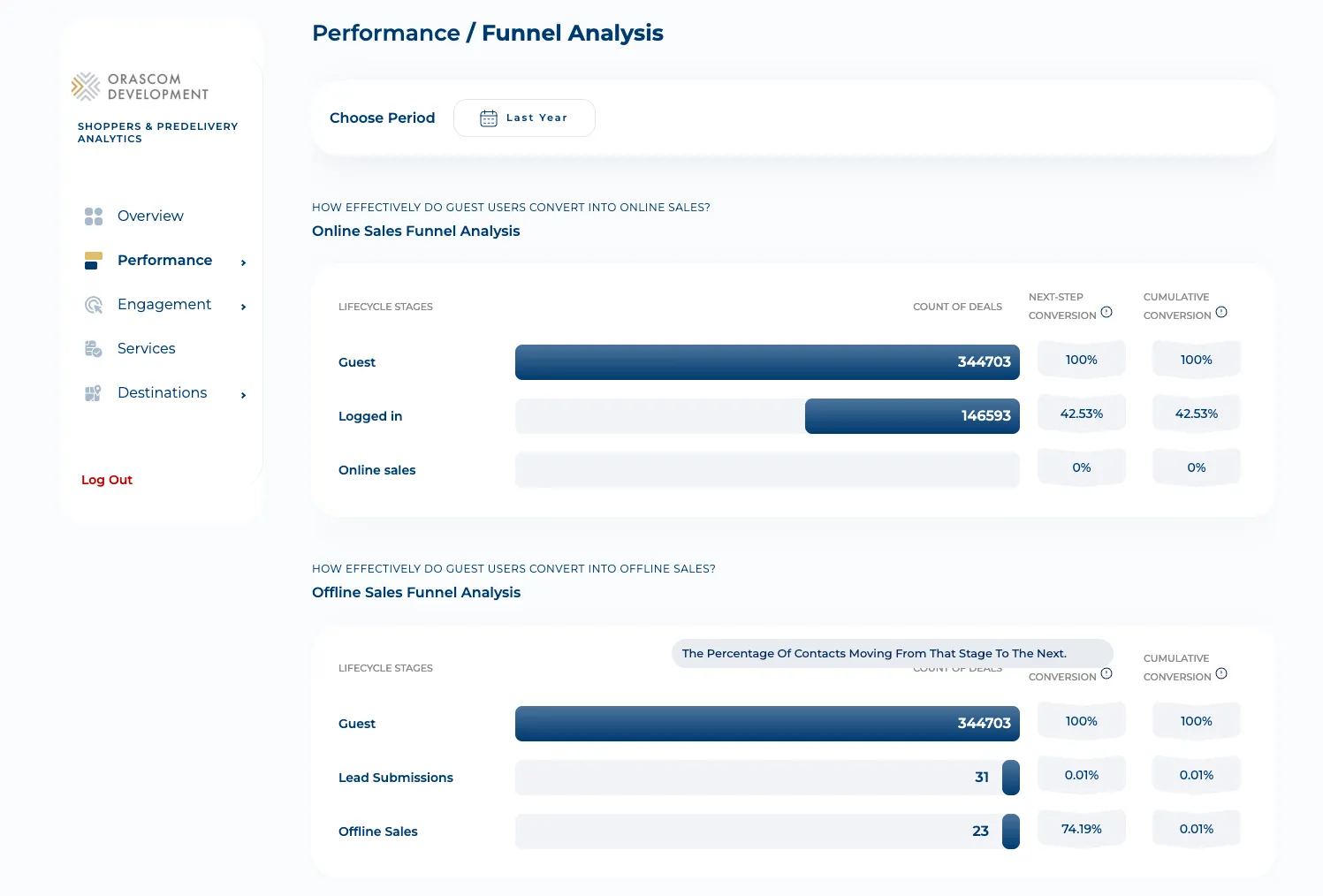This screenshot has height=896, width=1323.
Task: Click Offline funnel Next-Step Conversion info icon
Action: (1106, 673)
